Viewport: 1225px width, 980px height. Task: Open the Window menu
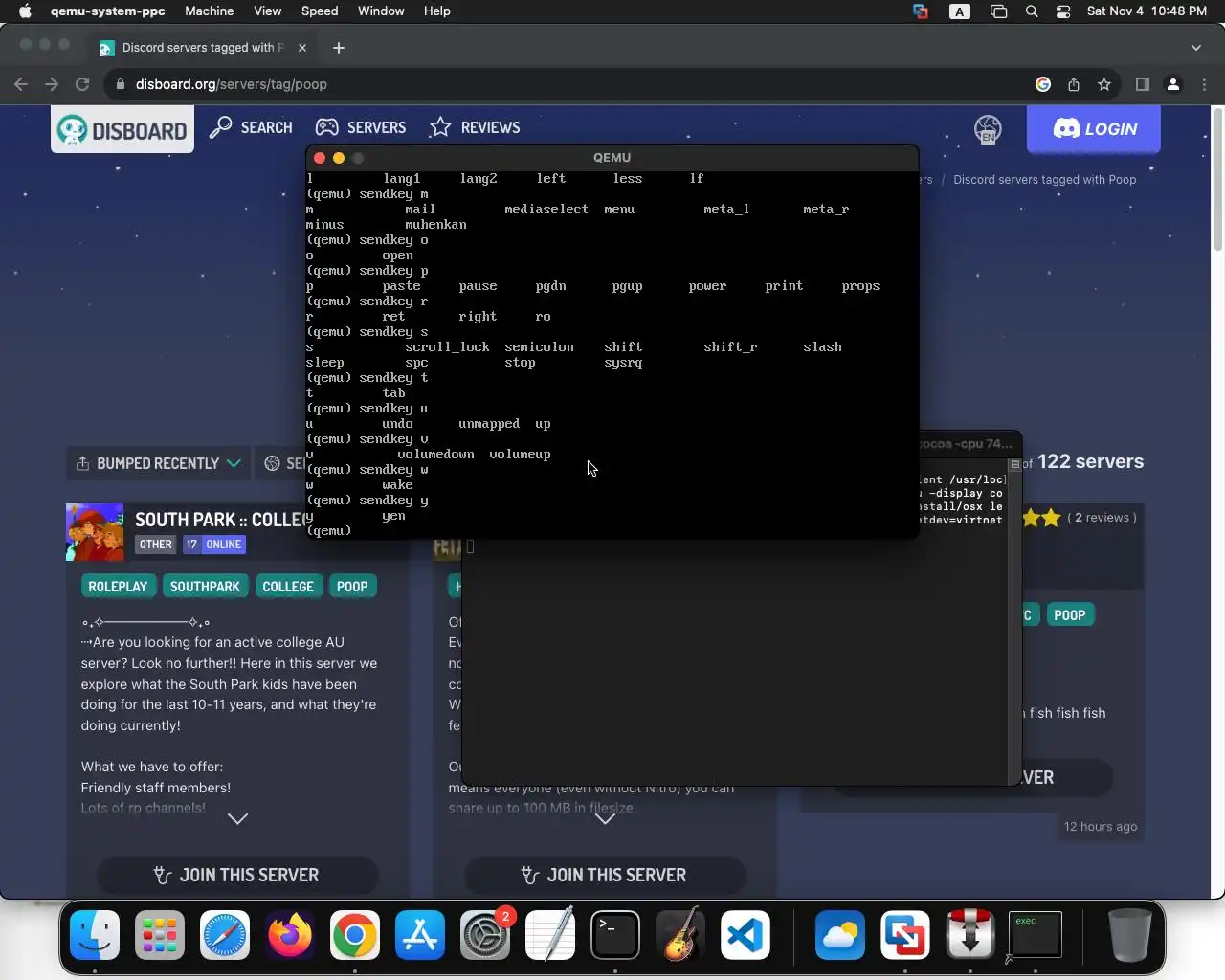point(381,11)
